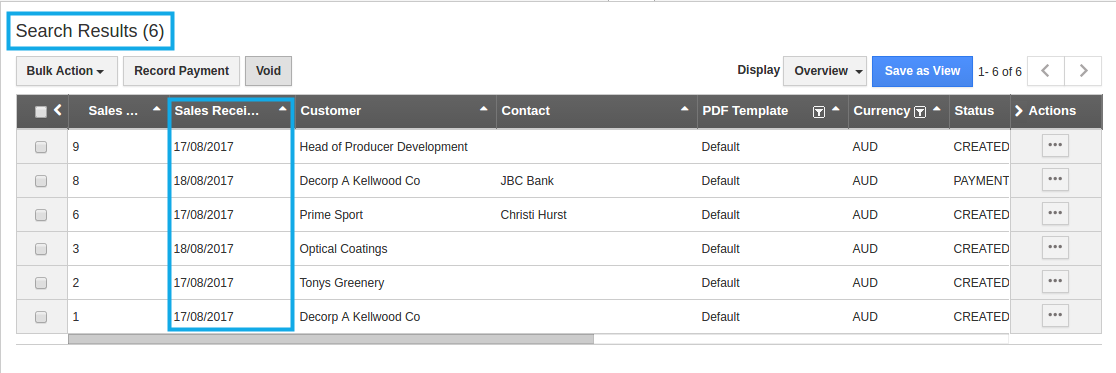Screen dimensions: 1116x373
Task: Tick the select-all checkbox in table header
Action: point(41,112)
